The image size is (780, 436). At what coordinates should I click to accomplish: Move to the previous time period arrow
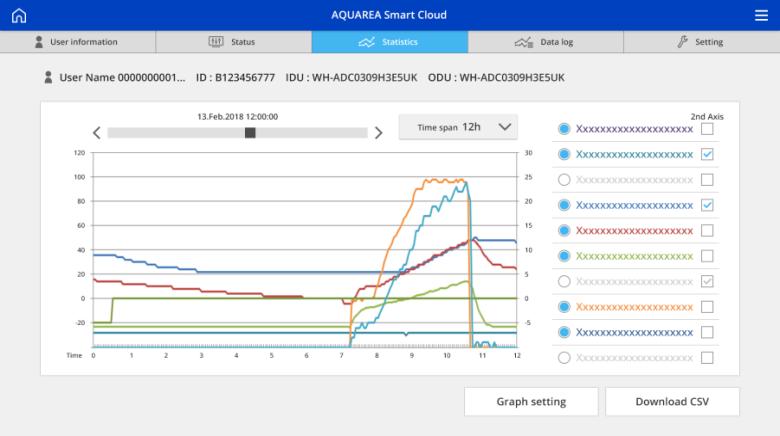point(97,133)
